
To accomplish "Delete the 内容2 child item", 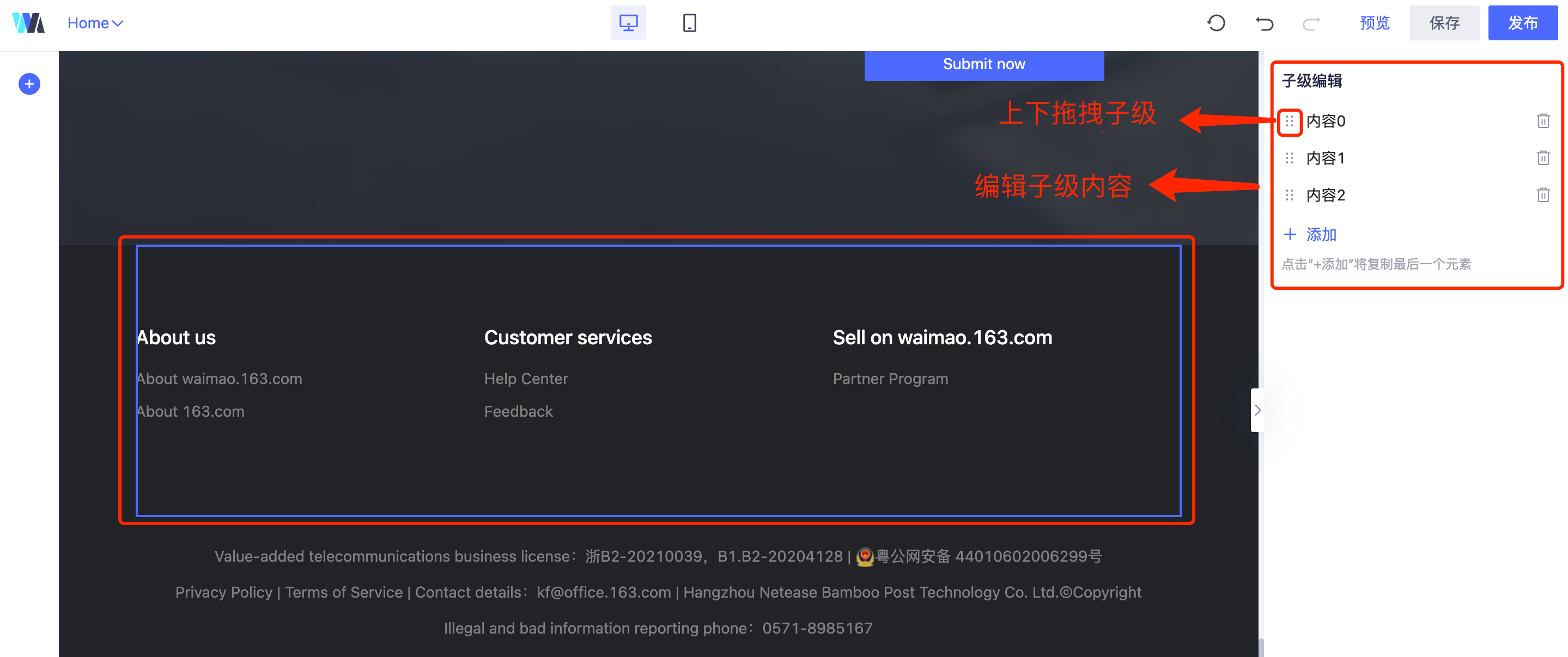I will (1542, 196).
